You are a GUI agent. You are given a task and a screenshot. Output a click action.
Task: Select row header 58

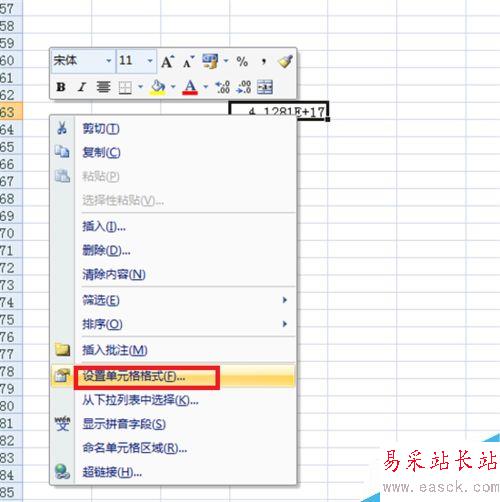pyautogui.click(x=11, y=26)
